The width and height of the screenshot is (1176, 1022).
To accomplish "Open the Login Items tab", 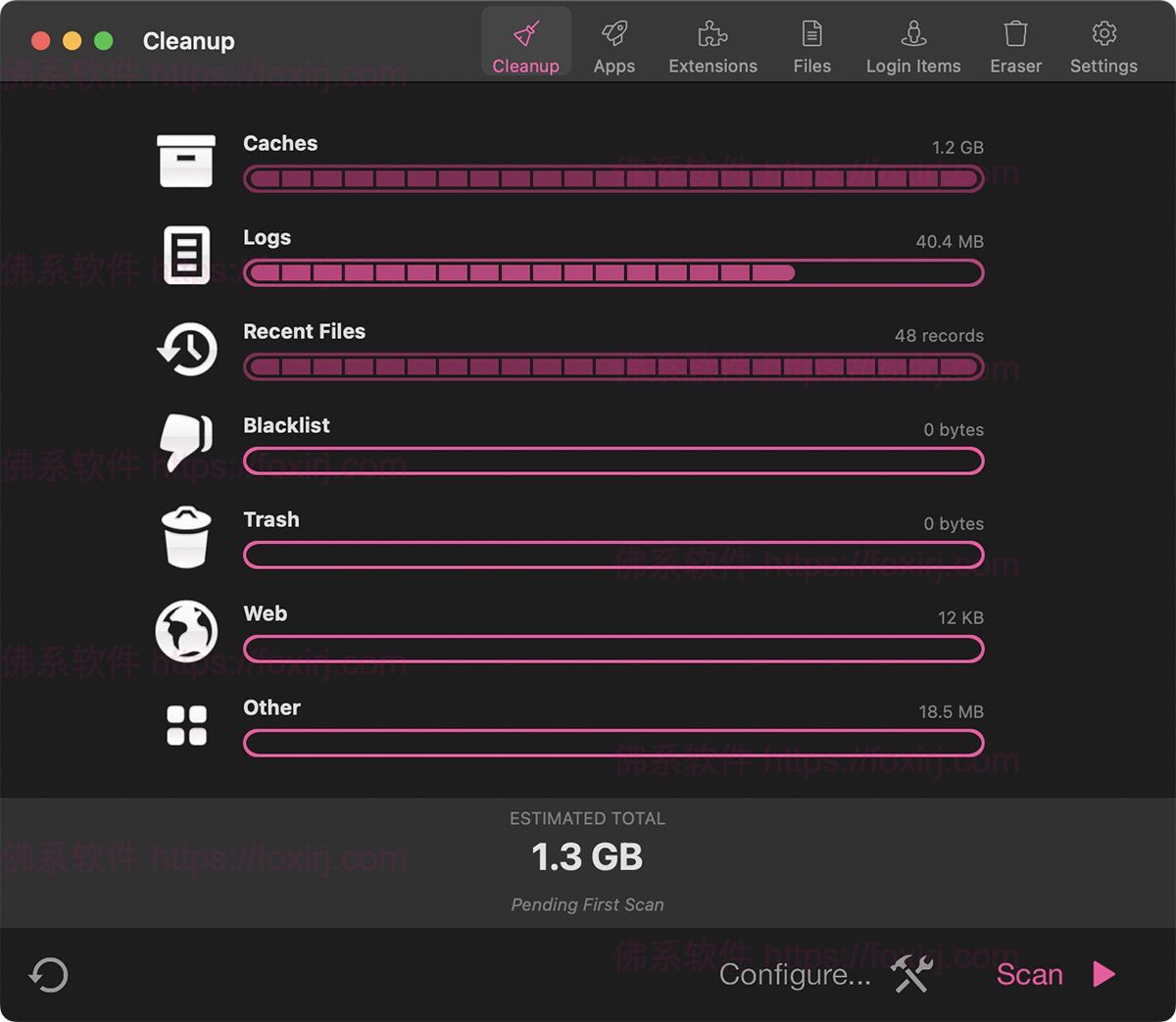I will [x=912, y=32].
